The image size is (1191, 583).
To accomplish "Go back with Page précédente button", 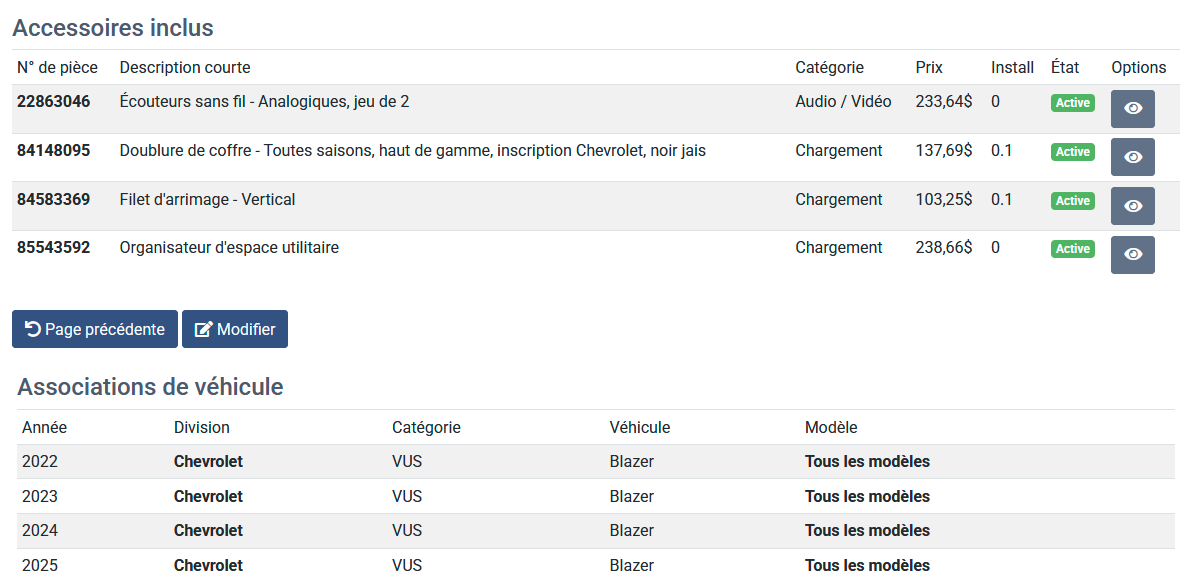I will [95, 329].
